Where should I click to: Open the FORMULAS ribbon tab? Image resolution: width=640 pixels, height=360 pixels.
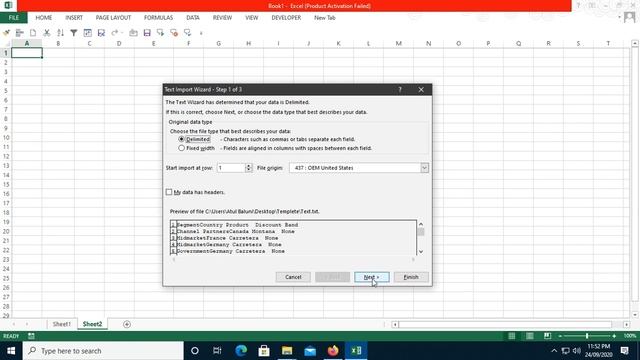coord(158,18)
